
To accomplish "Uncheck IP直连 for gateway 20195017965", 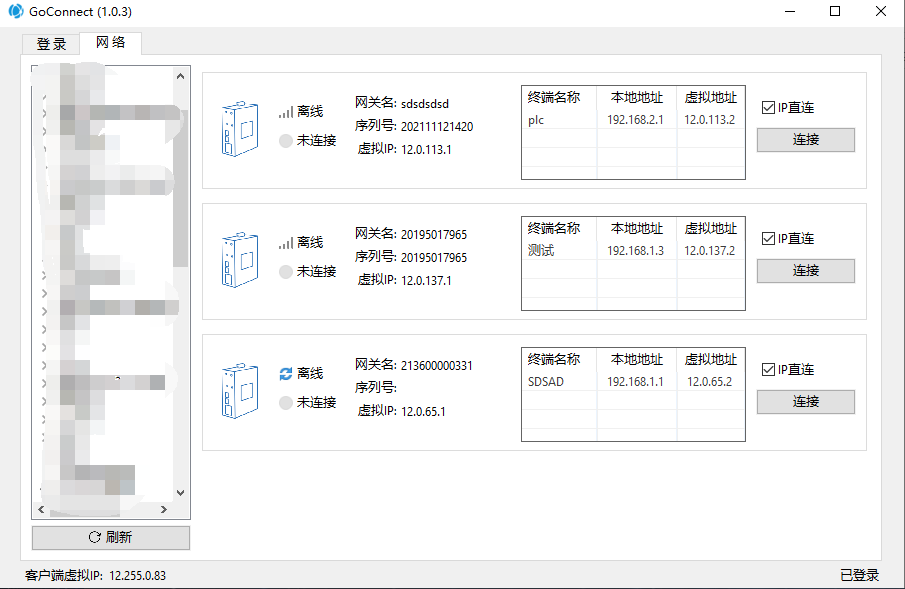I will pyautogui.click(x=768, y=239).
